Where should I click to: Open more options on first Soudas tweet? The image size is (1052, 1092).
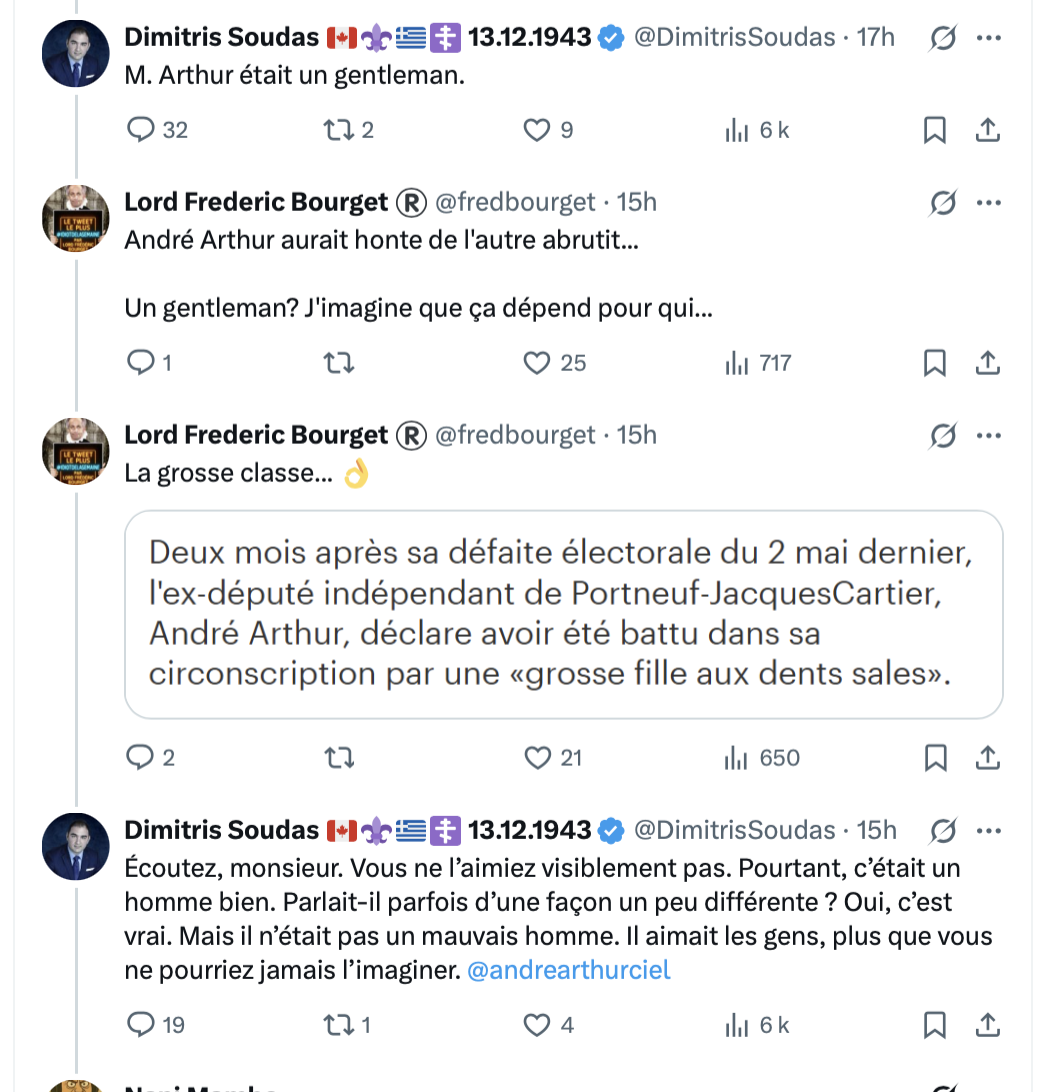pyautogui.click(x=988, y=38)
